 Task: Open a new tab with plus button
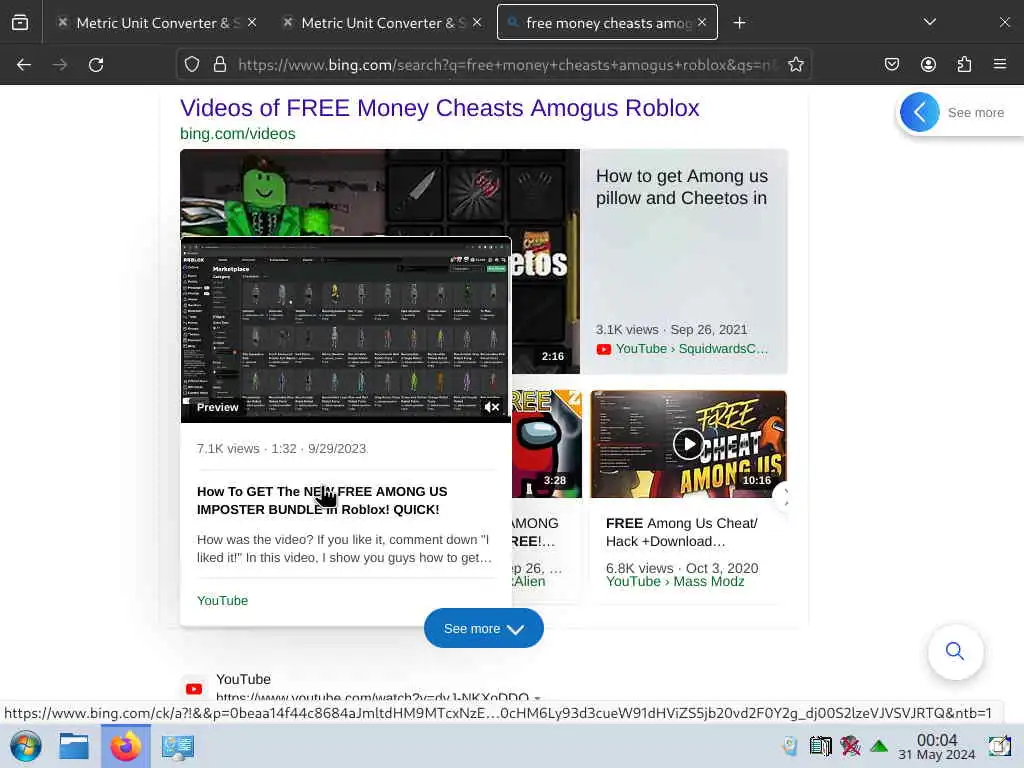pyautogui.click(x=739, y=23)
